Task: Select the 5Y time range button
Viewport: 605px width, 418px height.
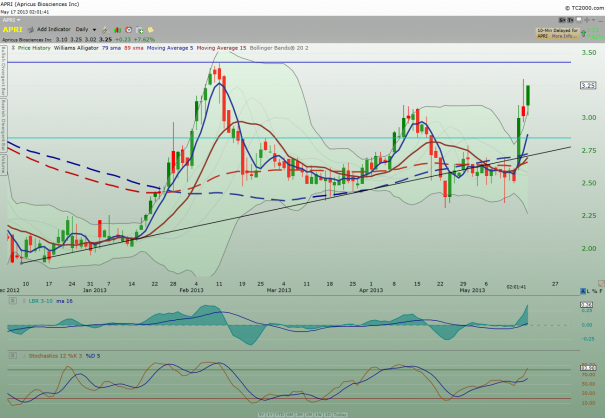Action: click(x=261, y=415)
